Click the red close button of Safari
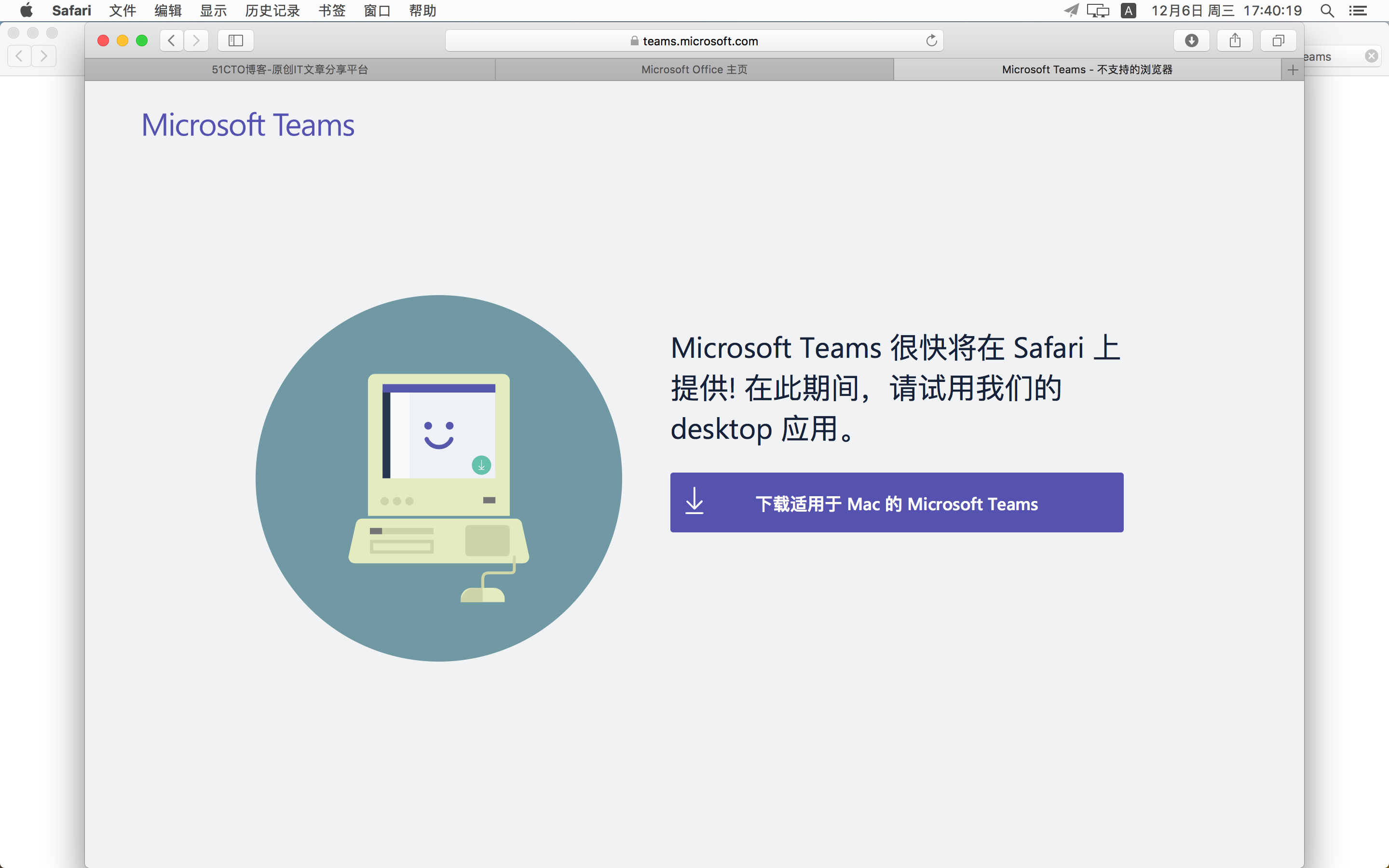The image size is (1389, 868). click(x=103, y=40)
